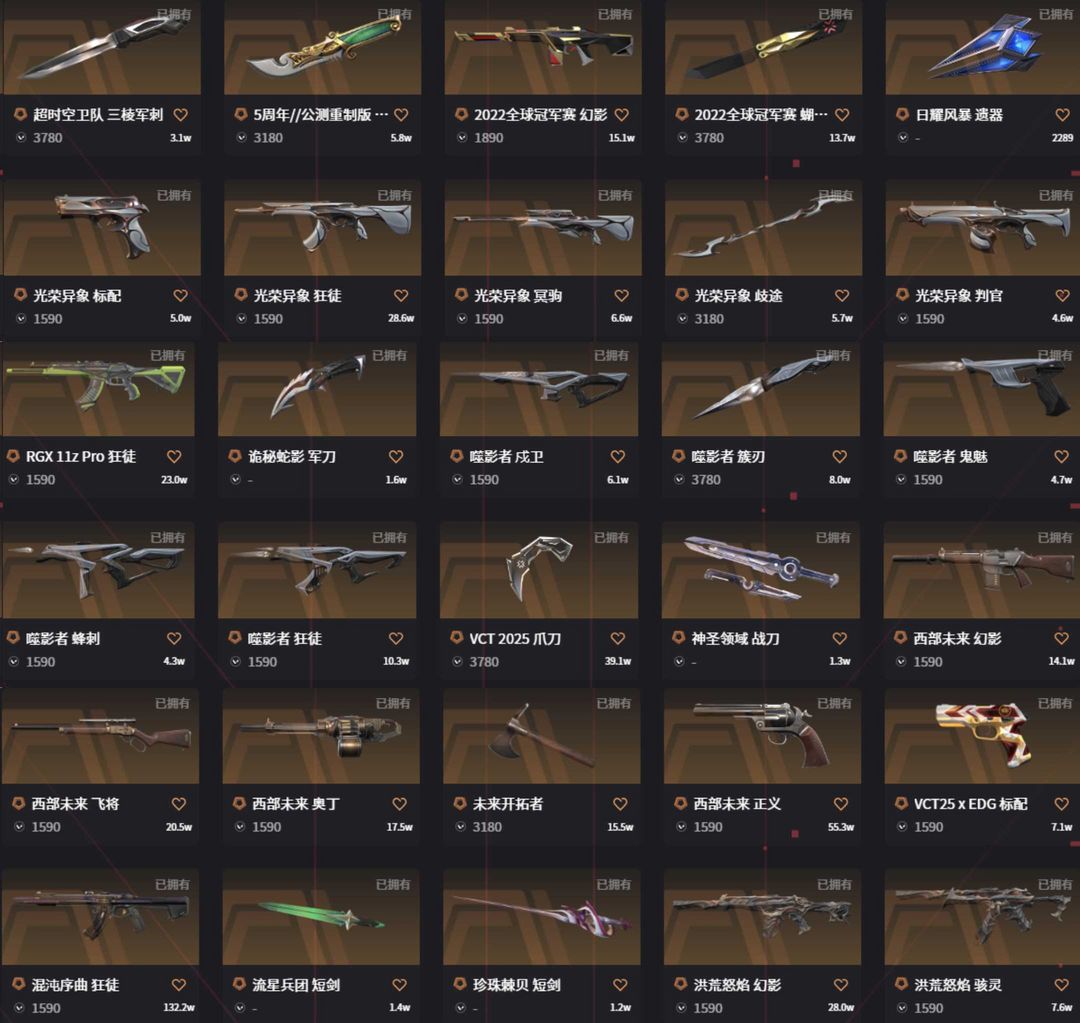Toggle heart on 光荣异象 狂徒 card
The width and height of the screenshot is (1080, 1023).
(401, 296)
